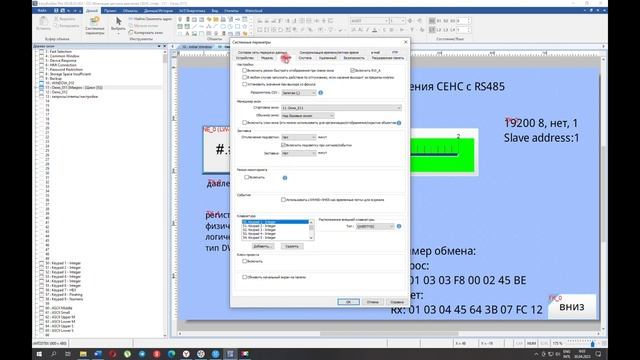Pin the window tree panel
The width and height of the screenshot is (640, 360).
click(x=159, y=46)
